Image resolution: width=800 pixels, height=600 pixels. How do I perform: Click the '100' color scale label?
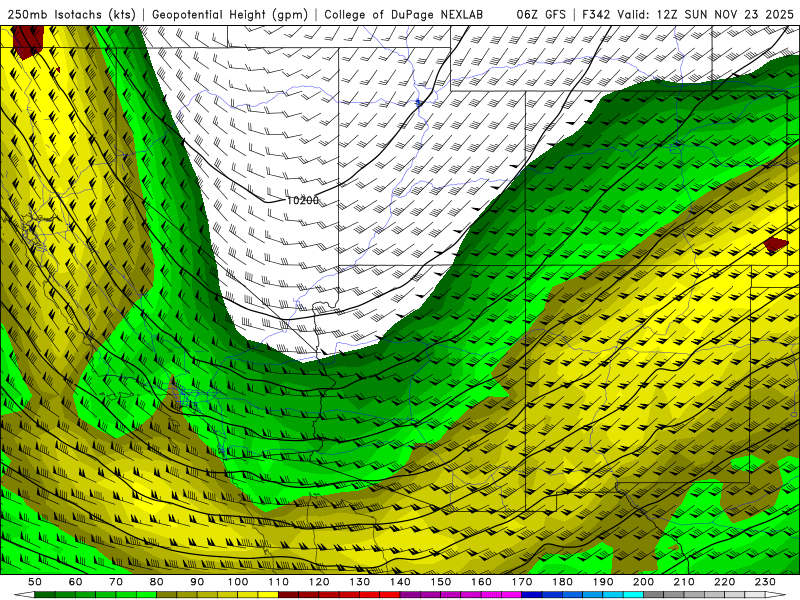pyautogui.click(x=238, y=582)
